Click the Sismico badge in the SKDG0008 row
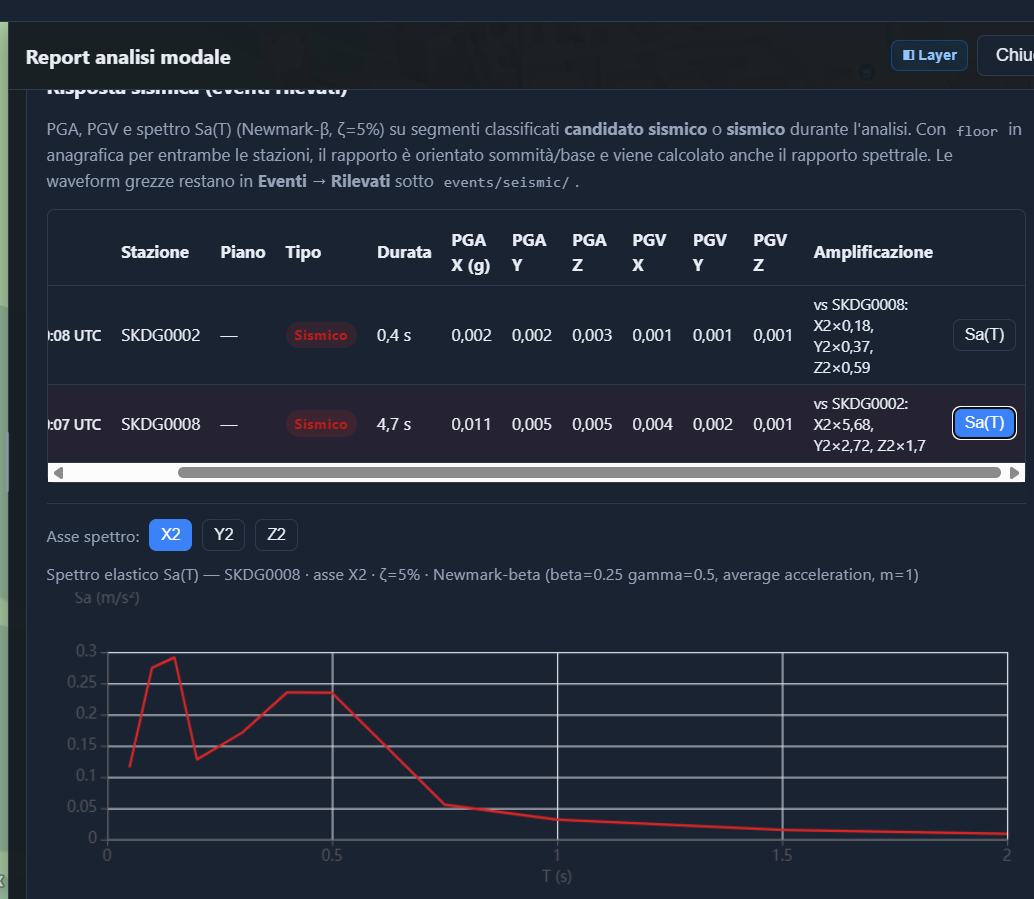This screenshot has height=899, width=1034. 320,424
